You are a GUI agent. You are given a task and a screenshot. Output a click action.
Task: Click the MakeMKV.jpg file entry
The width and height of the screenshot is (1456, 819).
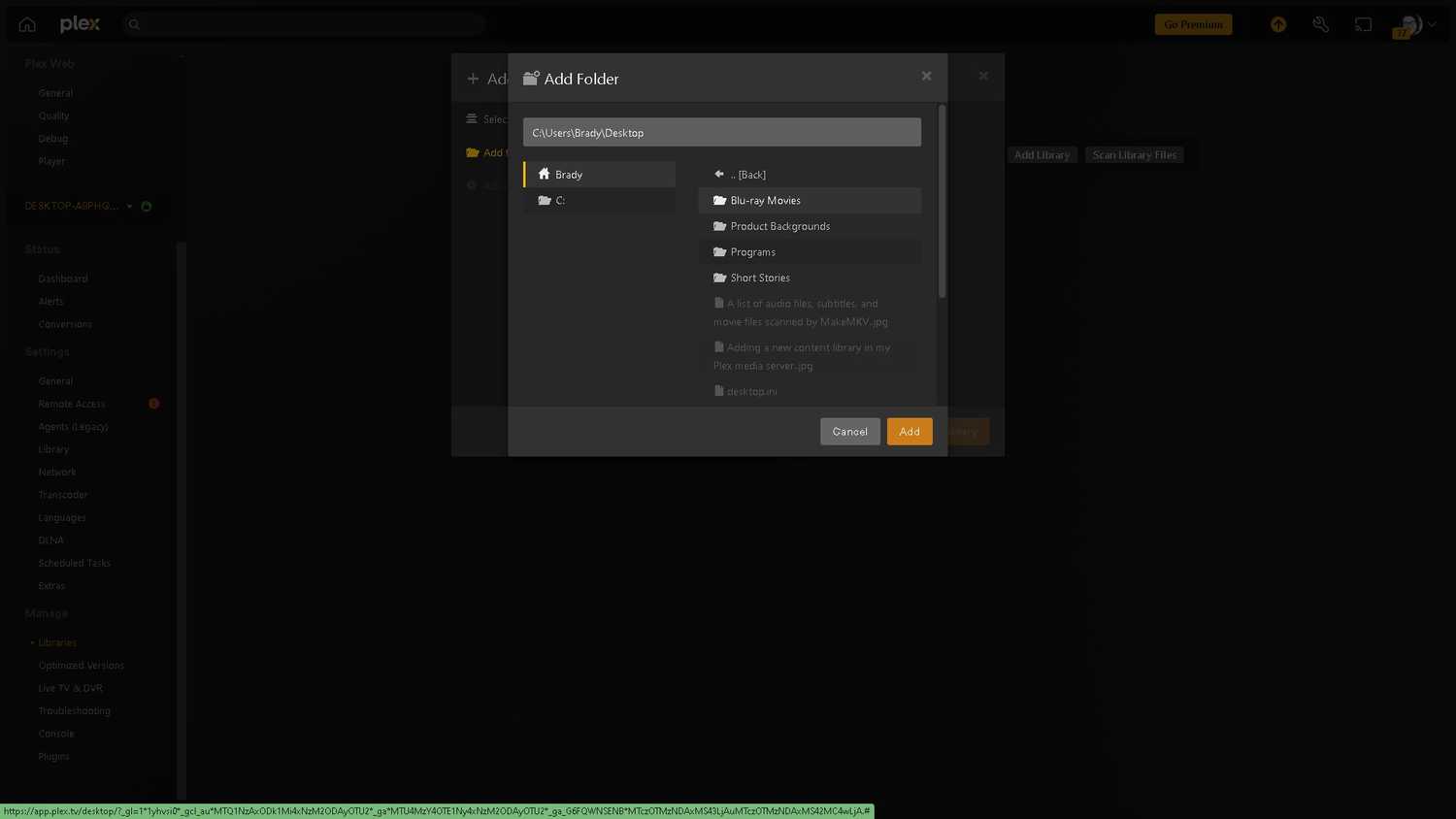pyautogui.click(x=810, y=312)
